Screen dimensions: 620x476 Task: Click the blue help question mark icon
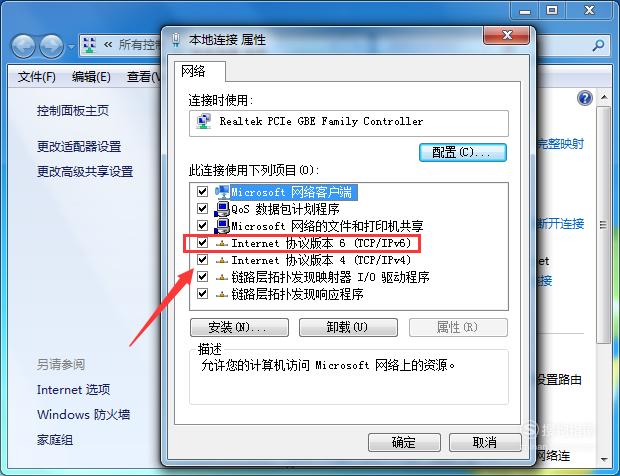click(585, 98)
